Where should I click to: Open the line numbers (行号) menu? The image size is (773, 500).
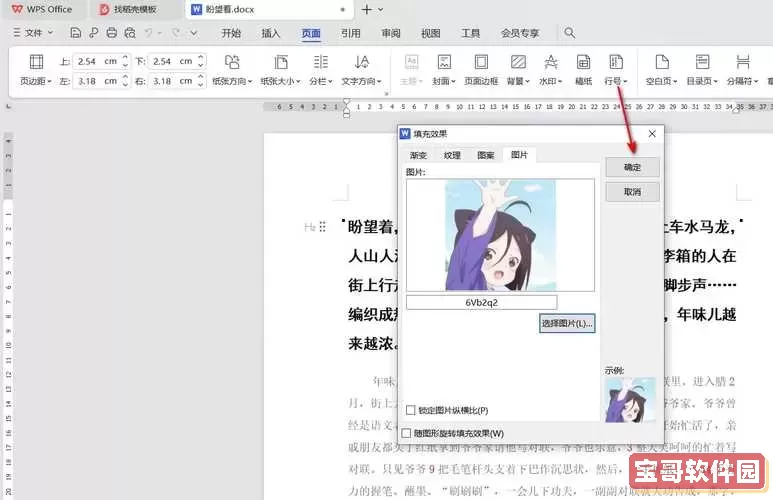tap(616, 70)
